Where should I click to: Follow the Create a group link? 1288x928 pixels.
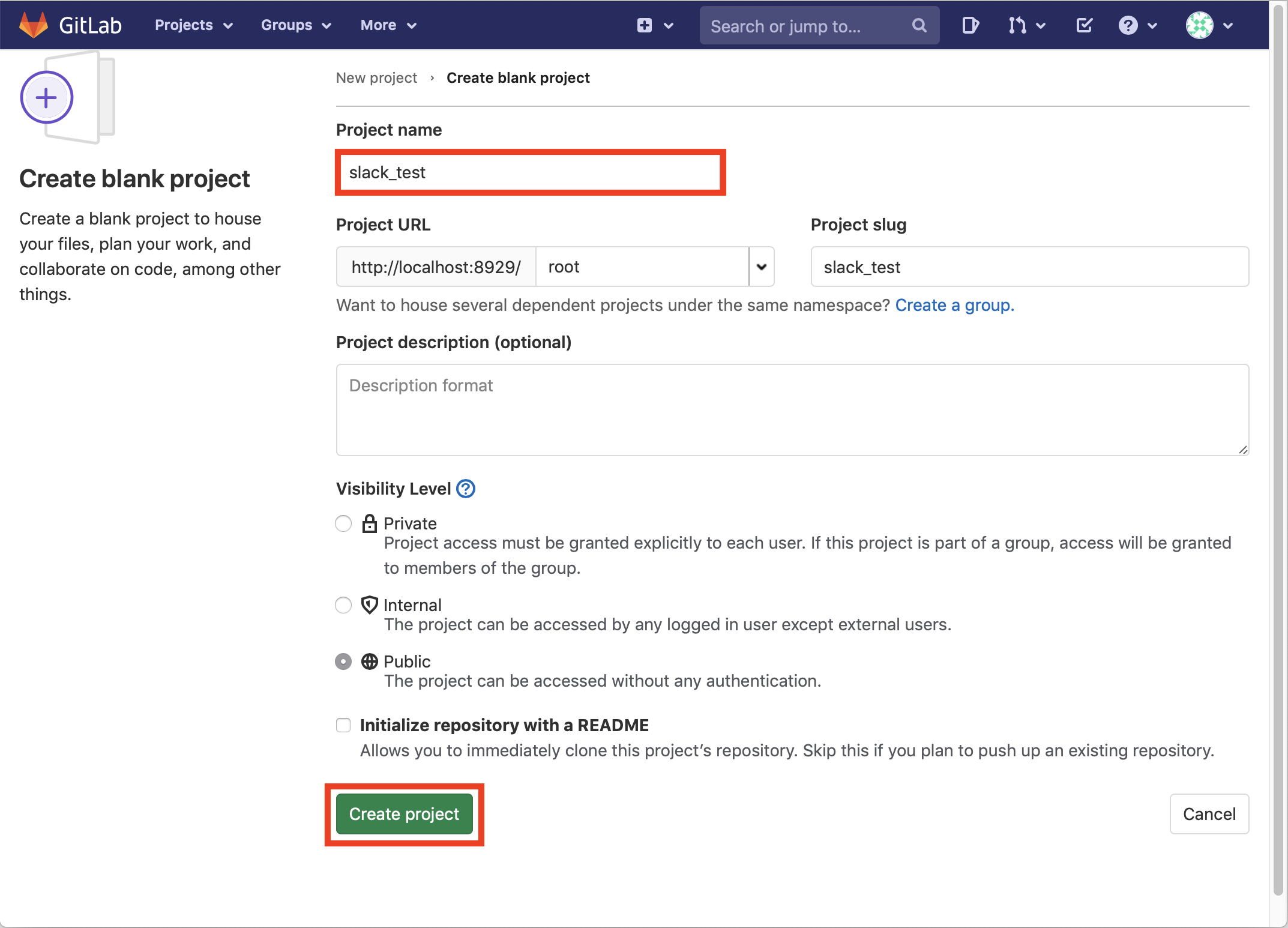pos(954,306)
